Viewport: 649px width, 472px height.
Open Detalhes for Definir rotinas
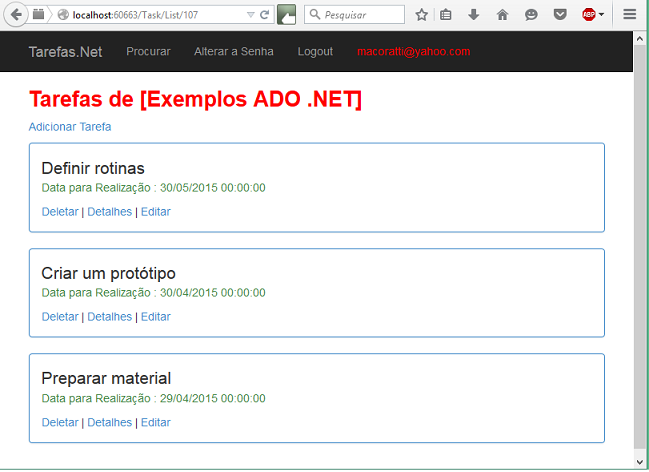coord(110,212)
